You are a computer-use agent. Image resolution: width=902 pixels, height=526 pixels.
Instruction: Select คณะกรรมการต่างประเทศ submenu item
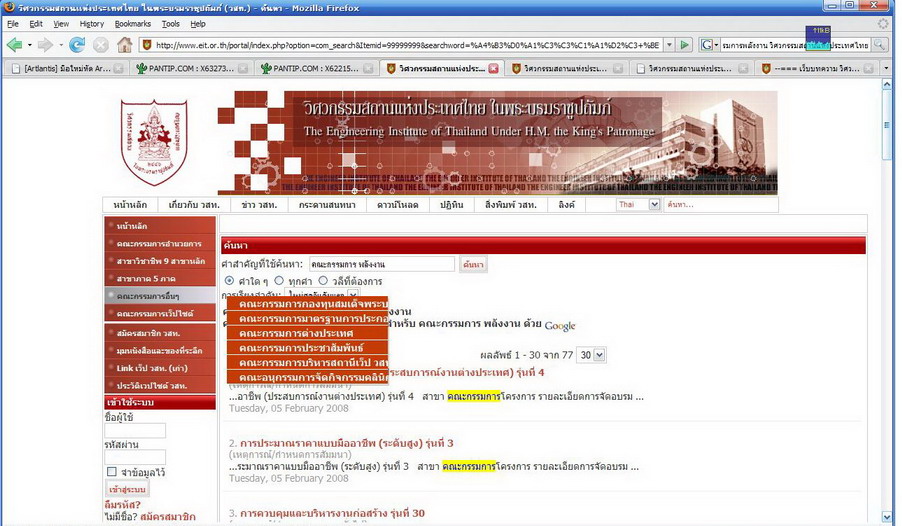coord(308,333)
